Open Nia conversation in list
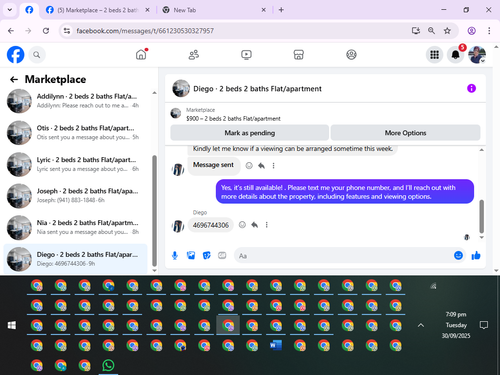This screenshot has height=375, width=500. click(x=75, y=227)
